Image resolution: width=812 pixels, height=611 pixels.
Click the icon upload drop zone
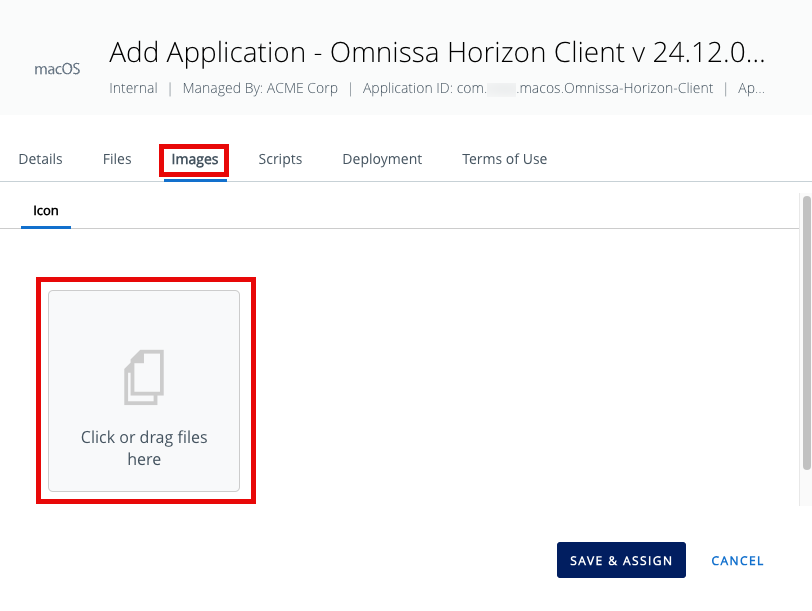pos(144,390)
